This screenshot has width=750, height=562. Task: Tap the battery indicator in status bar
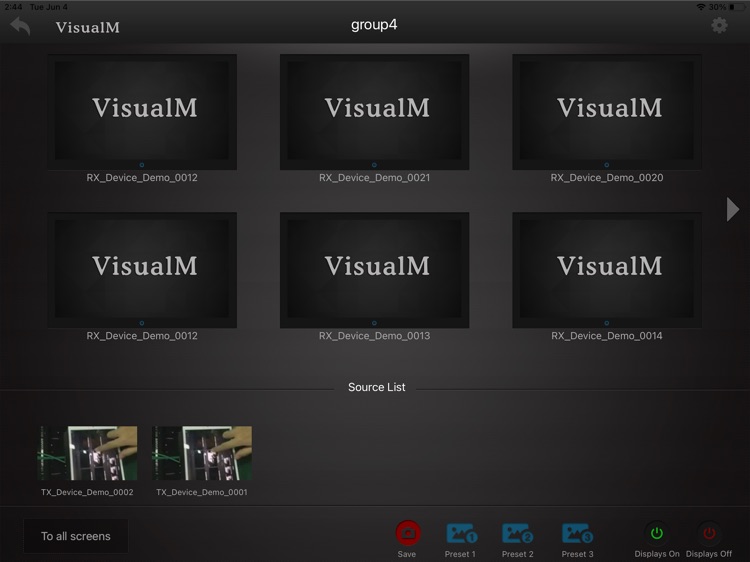[x=738, y=7]
